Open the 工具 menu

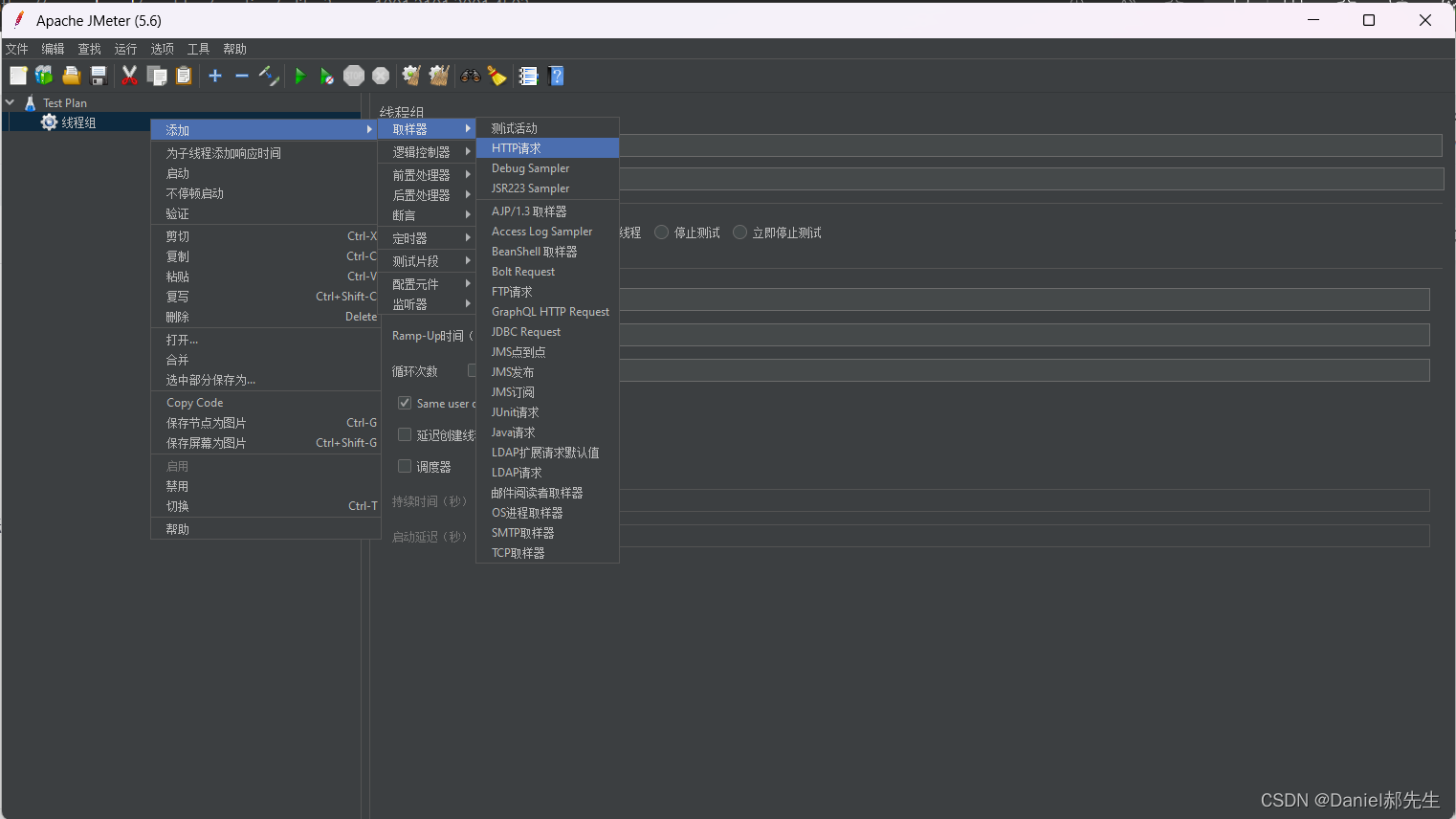[x=198, y=49]
